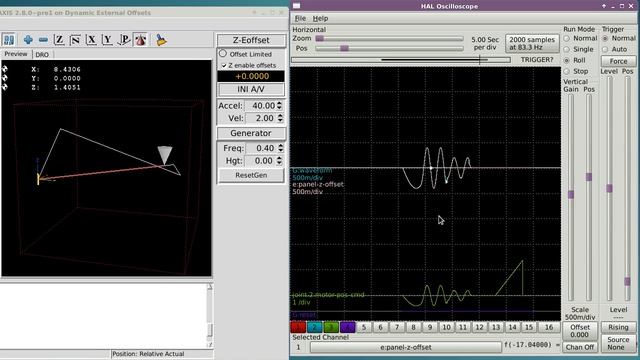Toggle the Offset Limited indicator
Viewport: 640px width, 360px height.
click(223, 53)
